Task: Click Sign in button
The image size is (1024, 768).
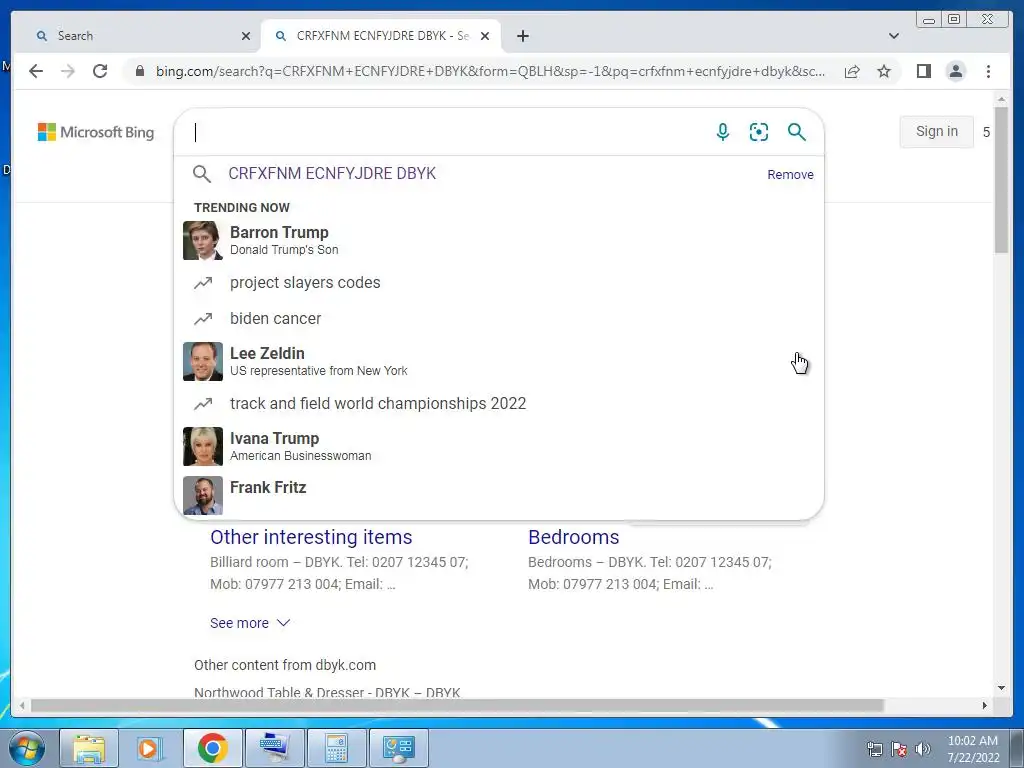Action: click(936, 131)
